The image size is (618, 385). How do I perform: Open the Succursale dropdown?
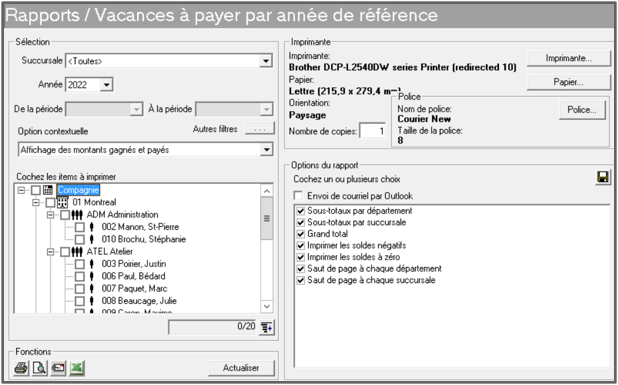click(266, 61)
